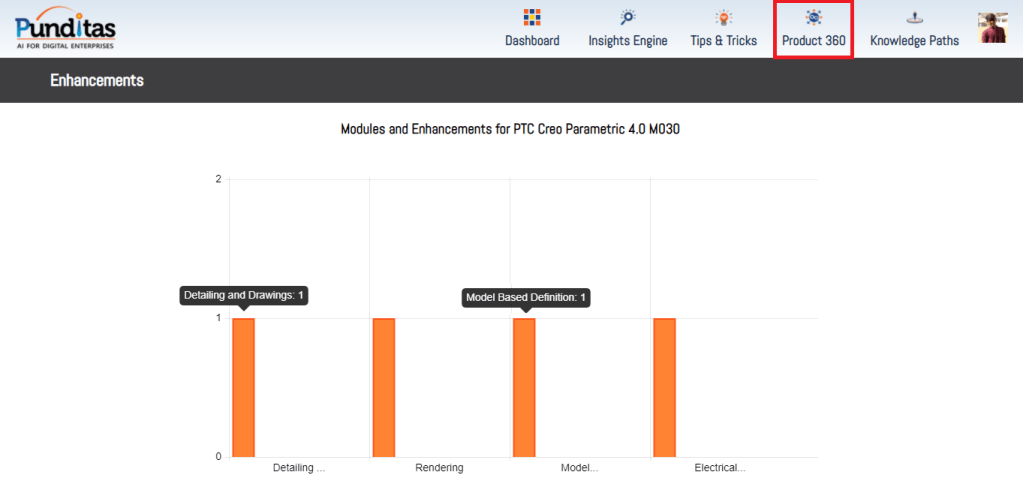Click the Dashboard grid icon
Viewport: 1023px width, 496px height.
pos(532,17)
